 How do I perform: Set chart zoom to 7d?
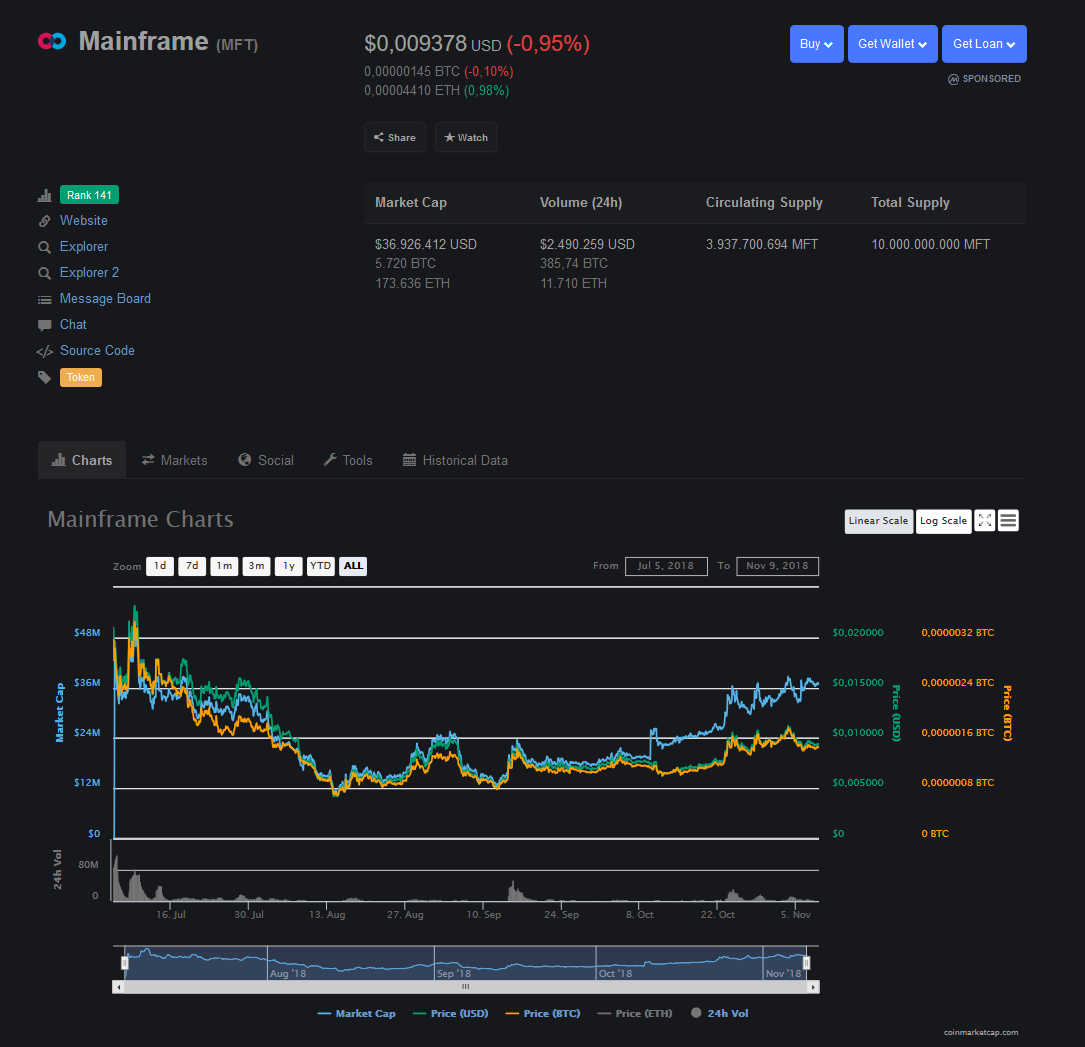tap(192, 566)
